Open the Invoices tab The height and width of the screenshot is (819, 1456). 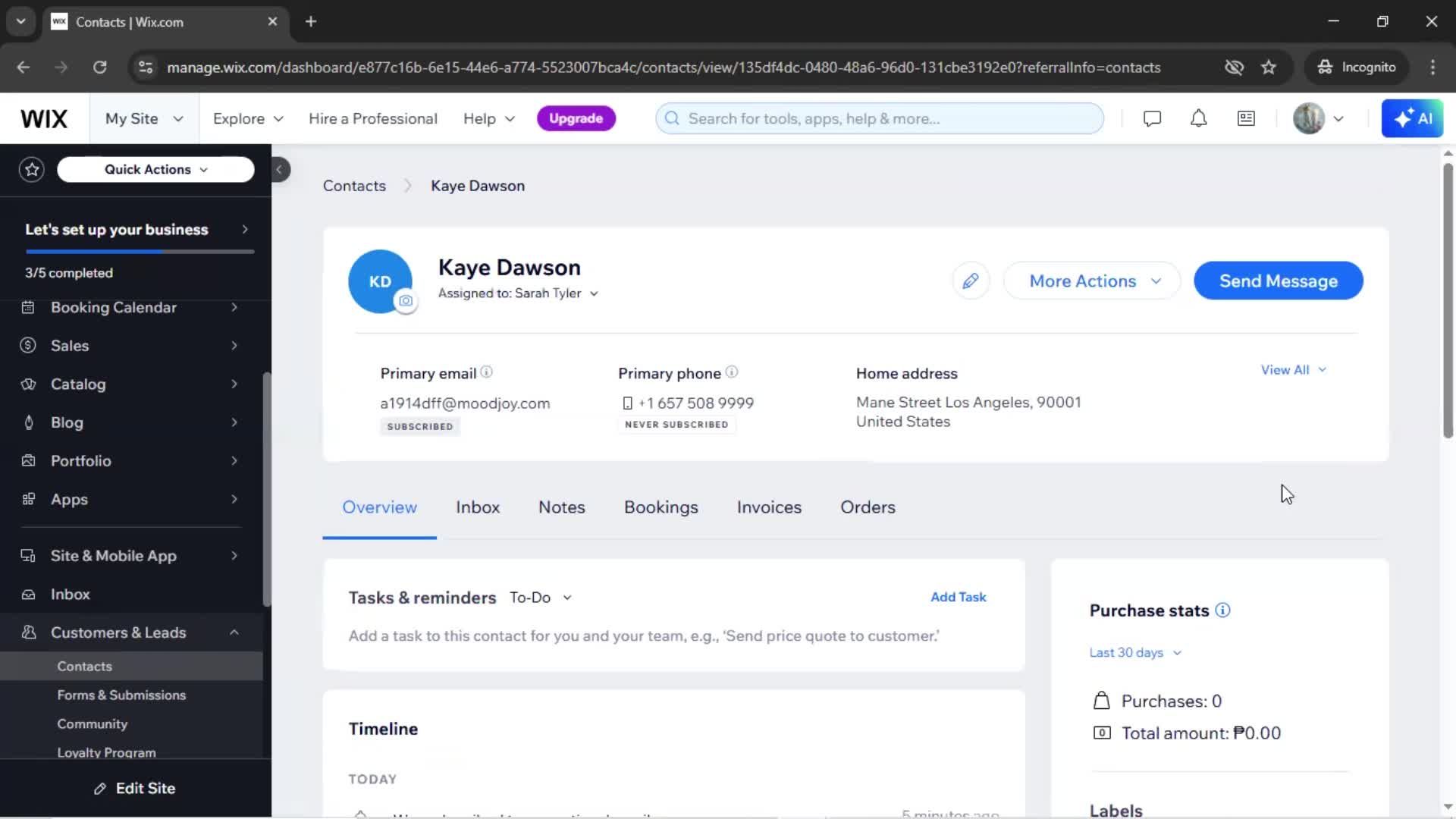pyautogui.click(x=769, y=507)
